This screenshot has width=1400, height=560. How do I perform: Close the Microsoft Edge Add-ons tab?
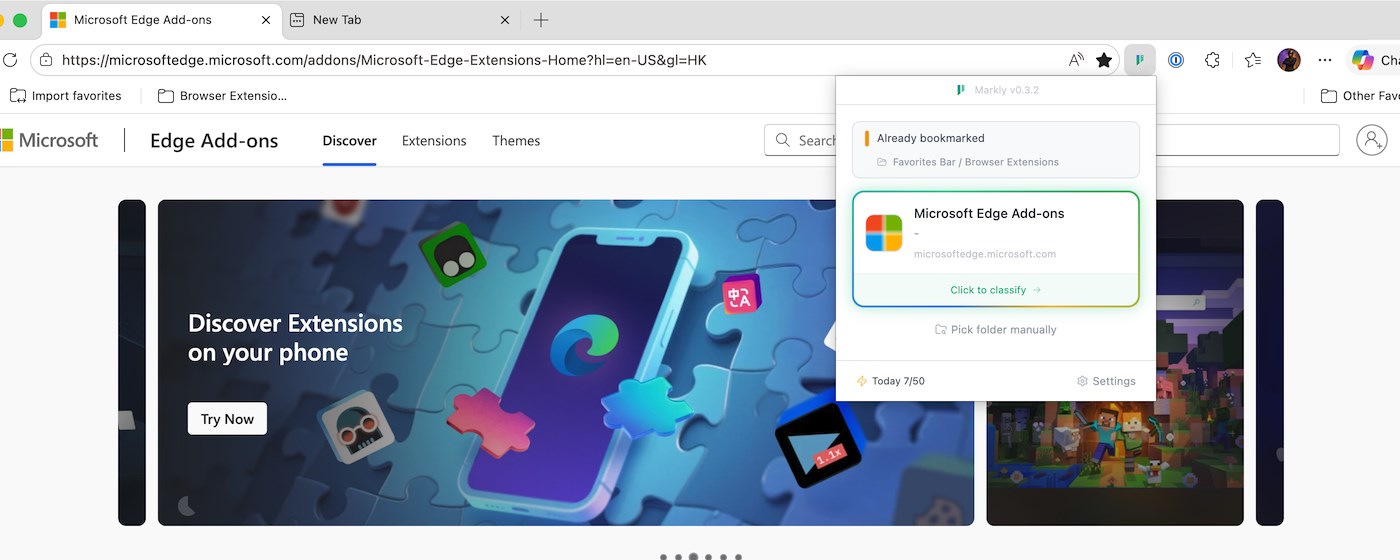click(266, 20)
